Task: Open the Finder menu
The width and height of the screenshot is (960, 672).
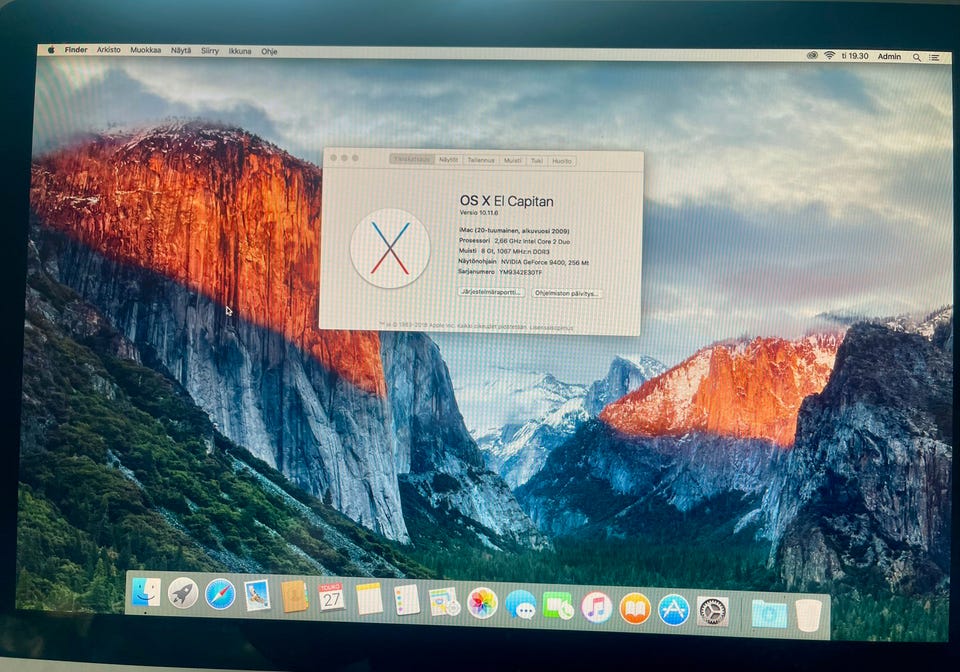Action: click(x=76, y=50)
